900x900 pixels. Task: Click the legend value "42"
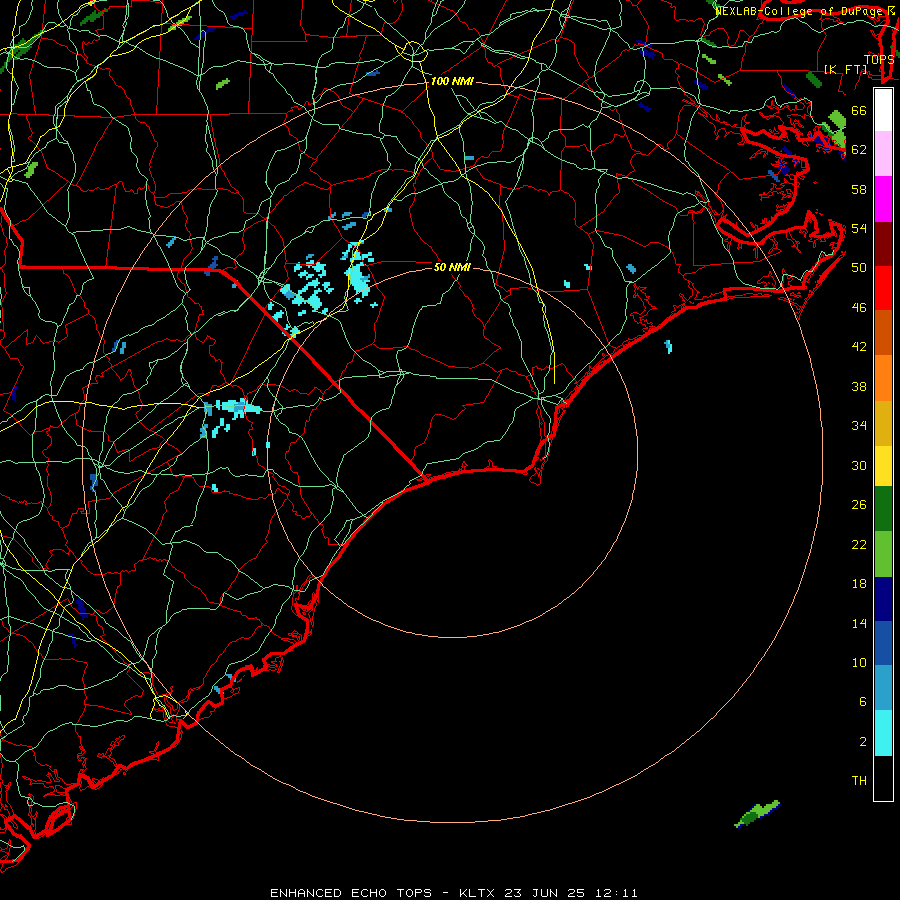[859, 346]
